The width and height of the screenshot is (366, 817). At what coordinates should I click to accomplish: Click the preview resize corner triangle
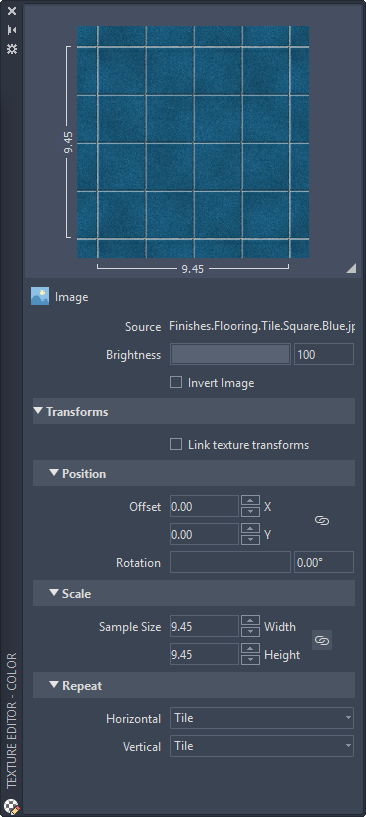click(351, 268)
